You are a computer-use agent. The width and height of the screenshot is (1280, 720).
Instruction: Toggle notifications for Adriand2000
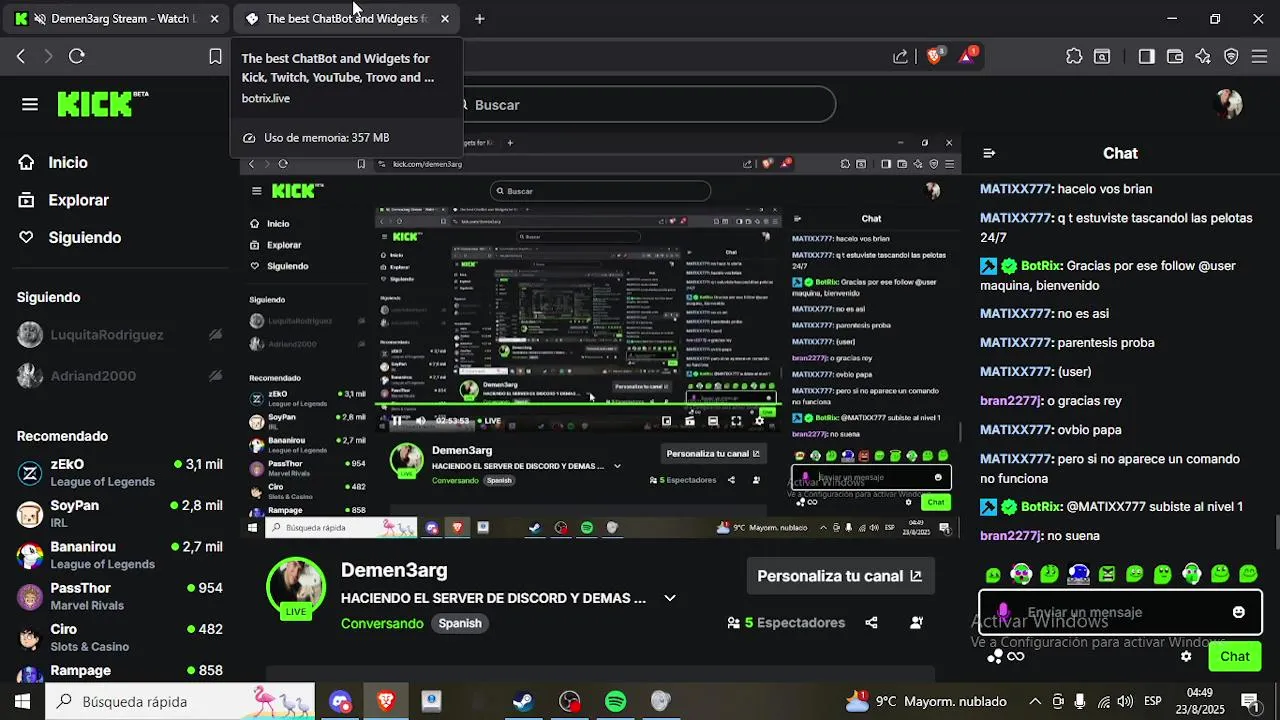[215, 376]
